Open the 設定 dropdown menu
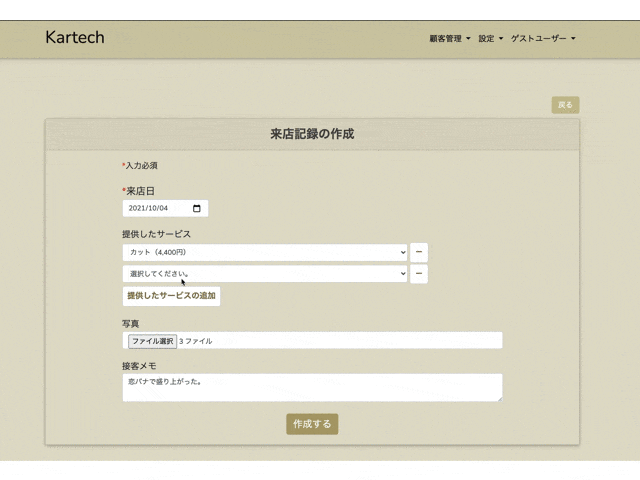Image resolution: width=640 pixels, height=480 pixels. 491,38
